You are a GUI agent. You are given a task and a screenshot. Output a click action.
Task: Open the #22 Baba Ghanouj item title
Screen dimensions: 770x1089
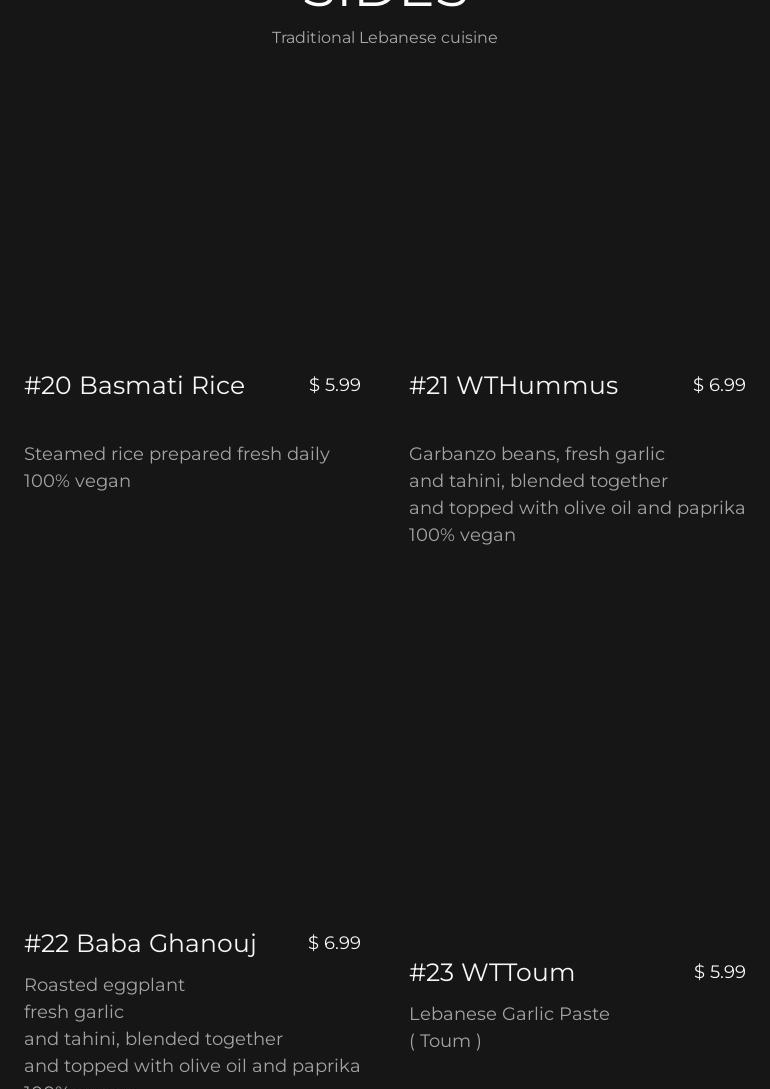click(x=140, y=944)
